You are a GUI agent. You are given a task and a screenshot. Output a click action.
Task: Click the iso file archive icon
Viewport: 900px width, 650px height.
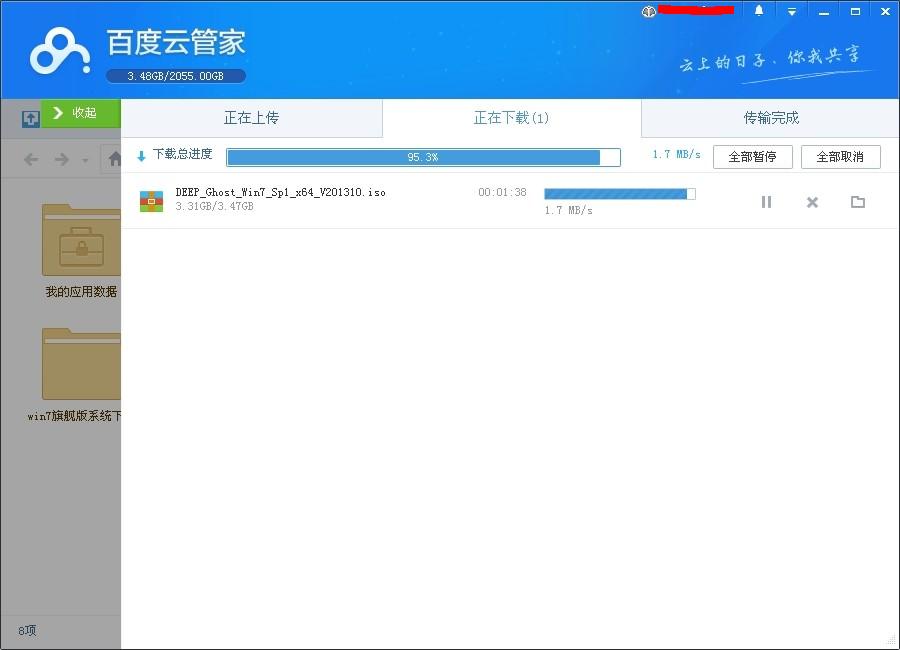point(152,201)
